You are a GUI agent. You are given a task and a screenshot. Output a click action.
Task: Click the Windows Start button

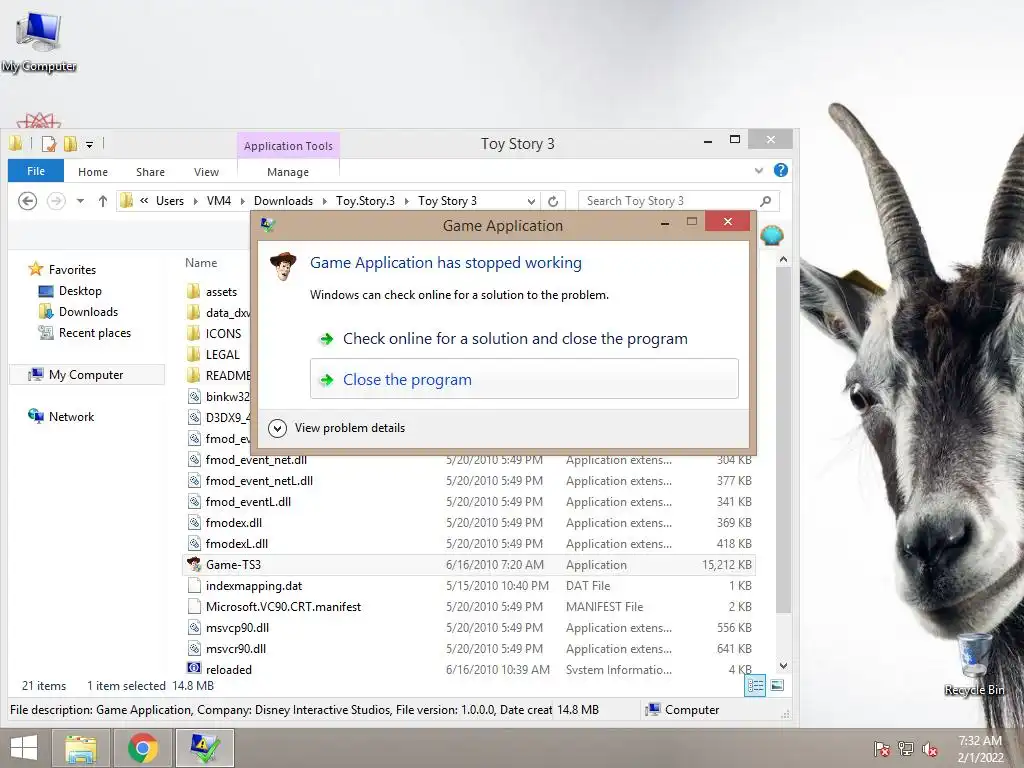[24, 748]
